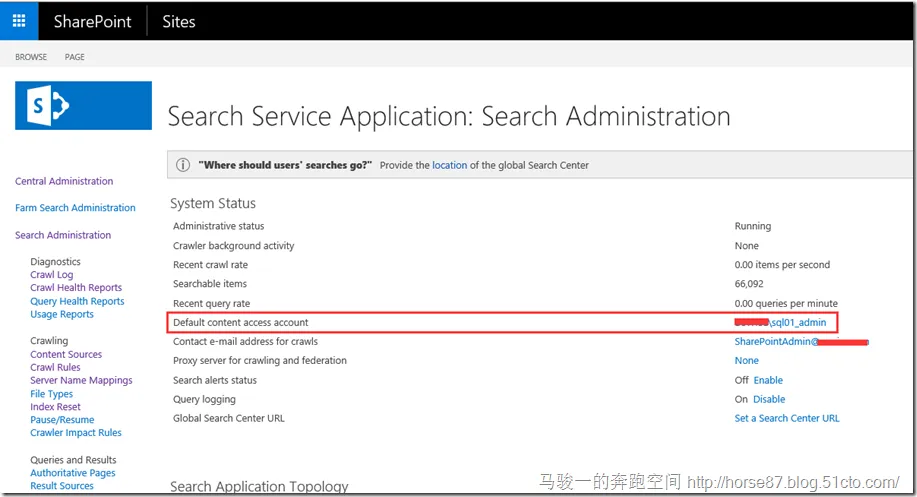Open Query Health Reports
The width and height of the screenshot is (917, 497).
pyautogui.click(x=77, y=301)
